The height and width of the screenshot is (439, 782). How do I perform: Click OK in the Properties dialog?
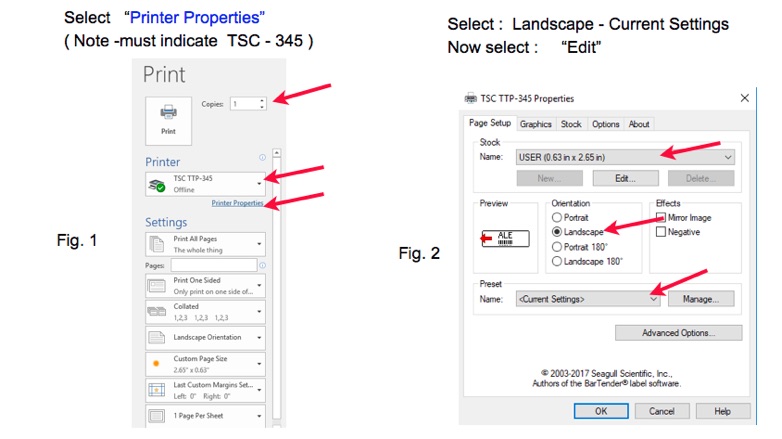point(601,411)
